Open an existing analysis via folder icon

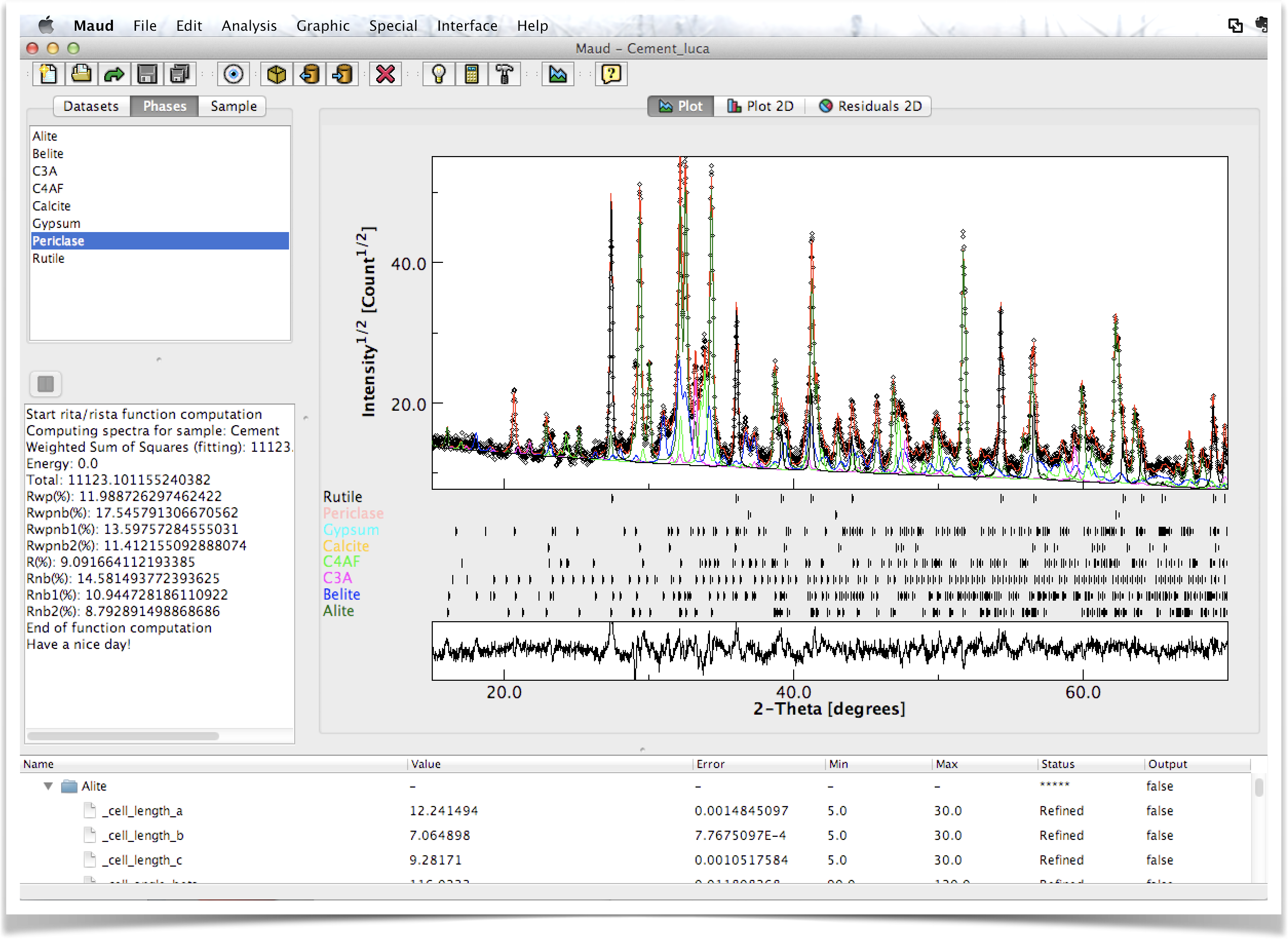point(81,74)
